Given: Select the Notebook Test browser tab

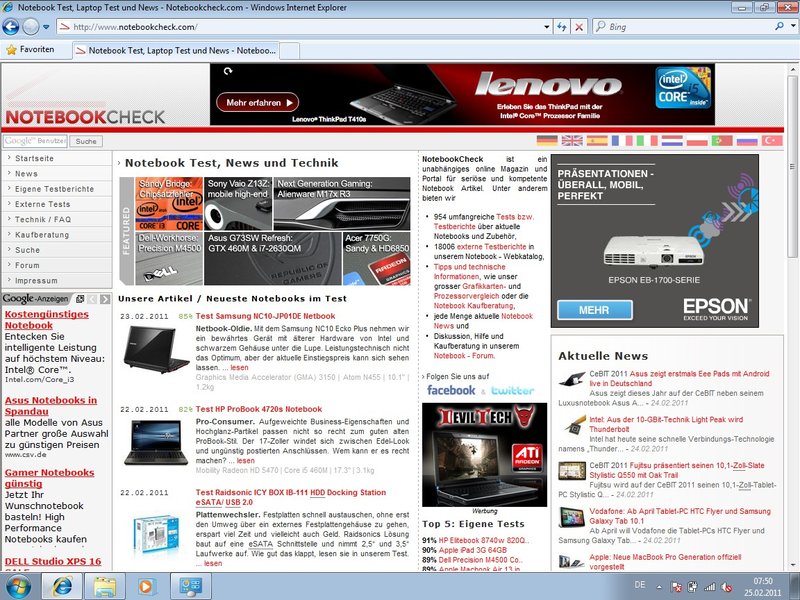Looking at the screenshot, I should pyautogui.click(x=176, y=51).
